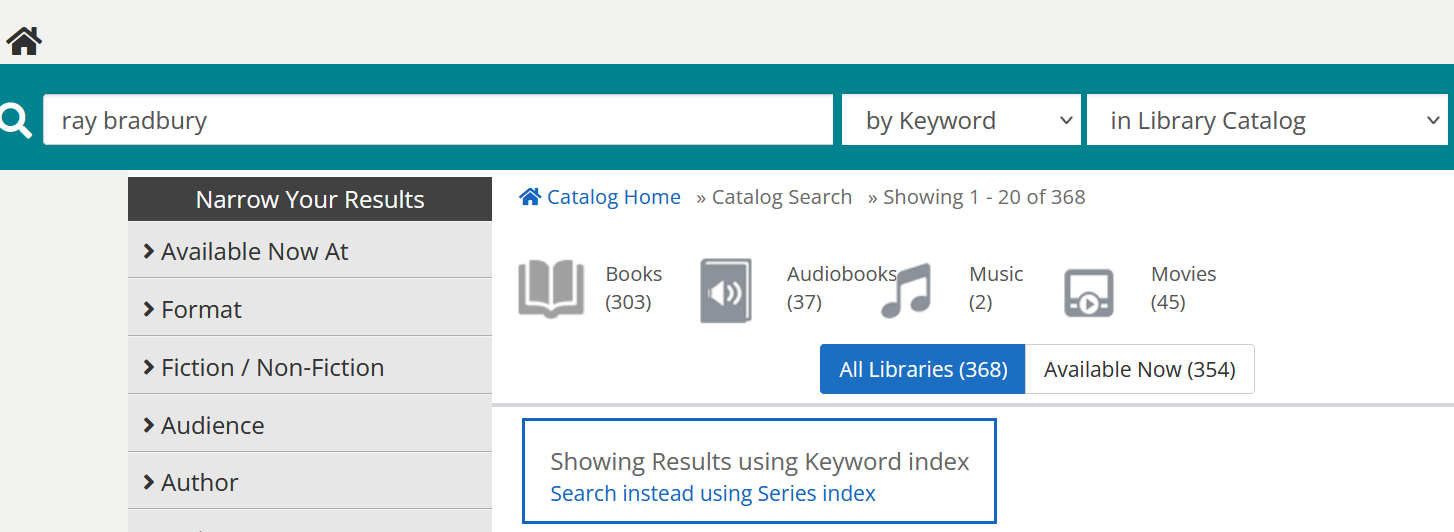This screenshot has width=1454, height=532.
Task: Select the Books (303) label
Action: pyautogui.click(x=634, y=288)
